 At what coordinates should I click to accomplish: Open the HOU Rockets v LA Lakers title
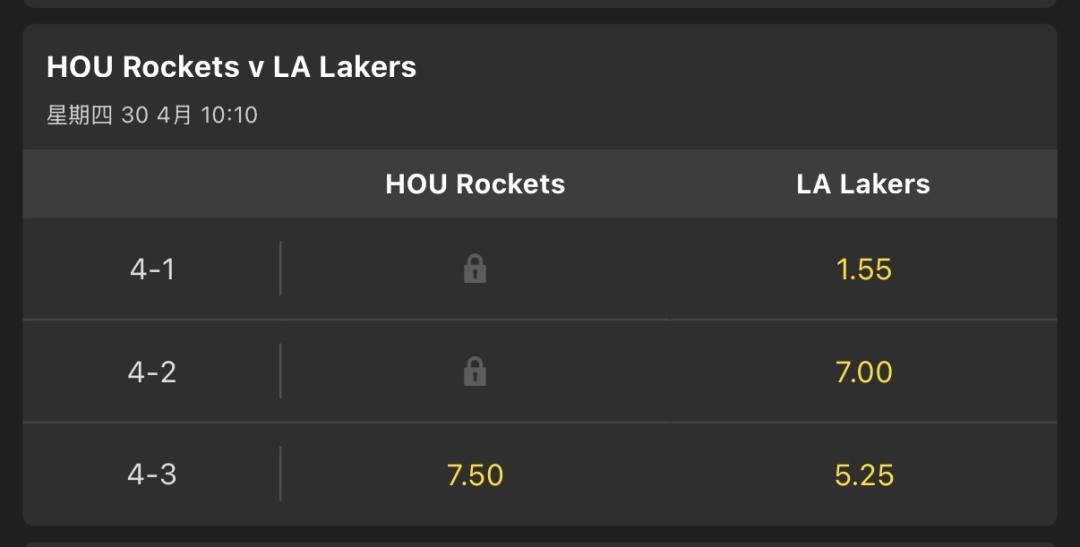(x=231, y=67)
